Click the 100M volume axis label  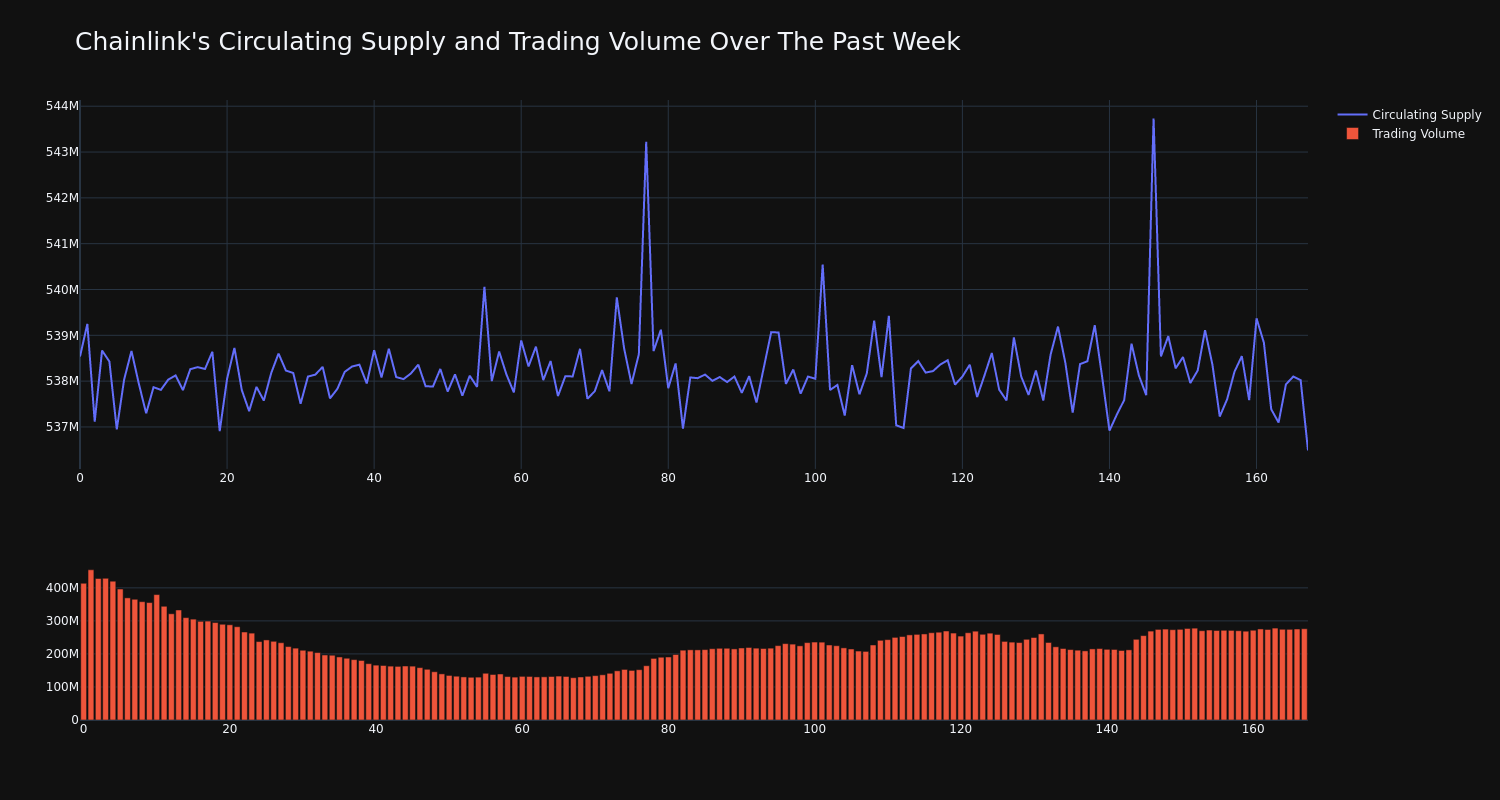62,687
